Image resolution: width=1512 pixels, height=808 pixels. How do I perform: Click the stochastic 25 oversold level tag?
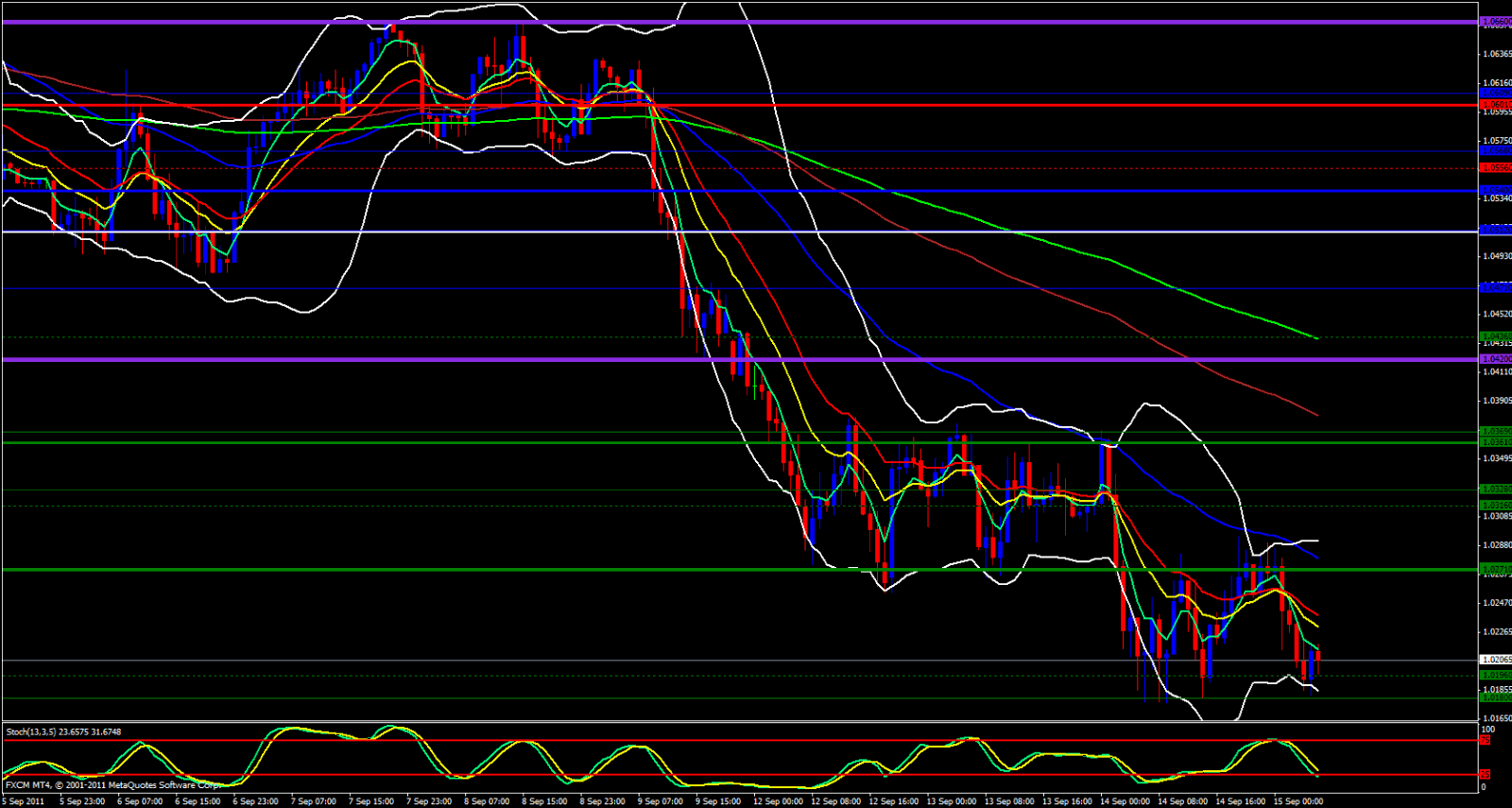coord(1486,775)
